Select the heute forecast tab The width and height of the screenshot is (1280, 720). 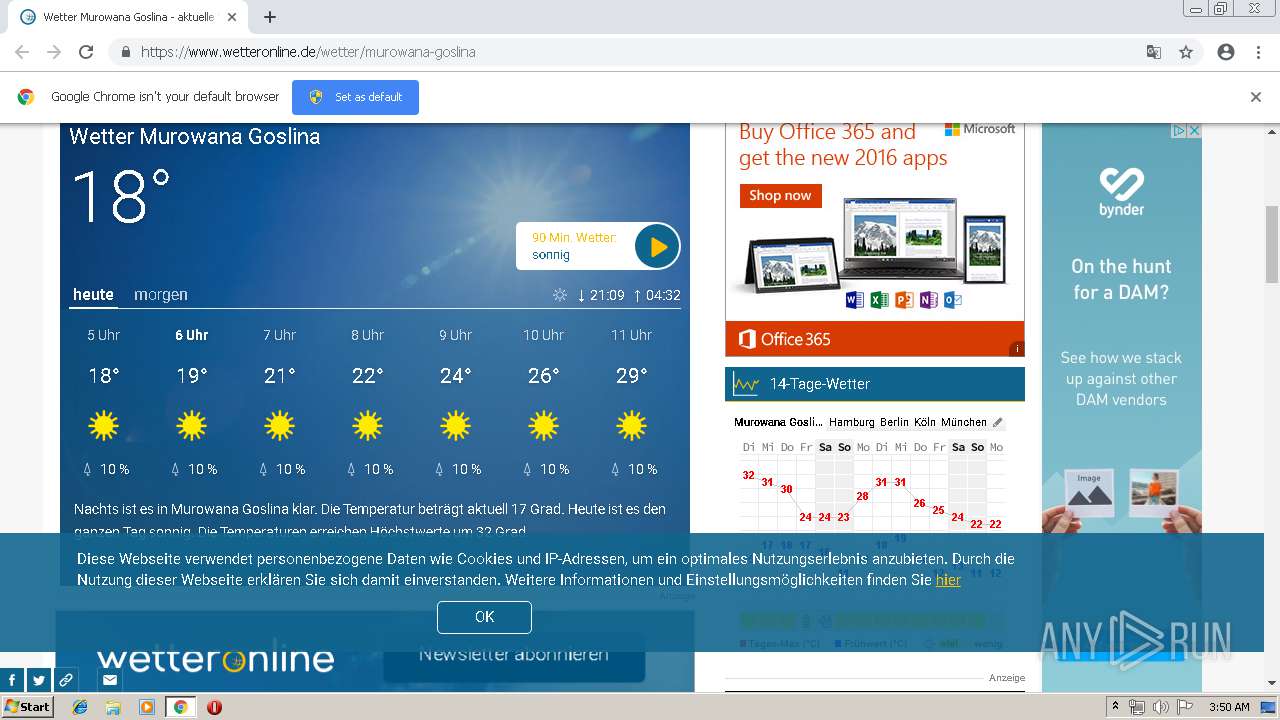point(93,294)
